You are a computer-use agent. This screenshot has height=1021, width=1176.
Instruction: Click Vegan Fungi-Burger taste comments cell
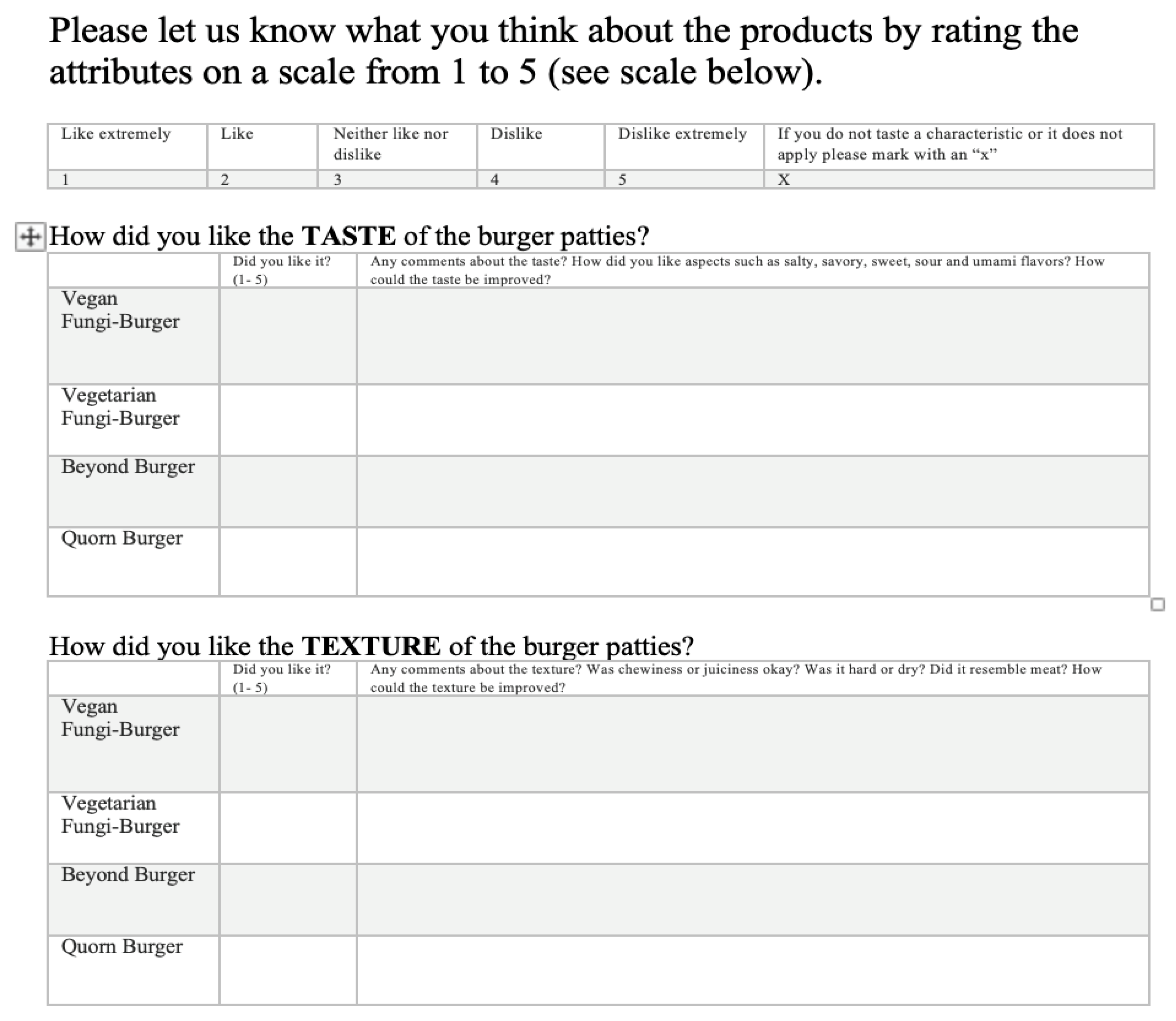point(752,336)
